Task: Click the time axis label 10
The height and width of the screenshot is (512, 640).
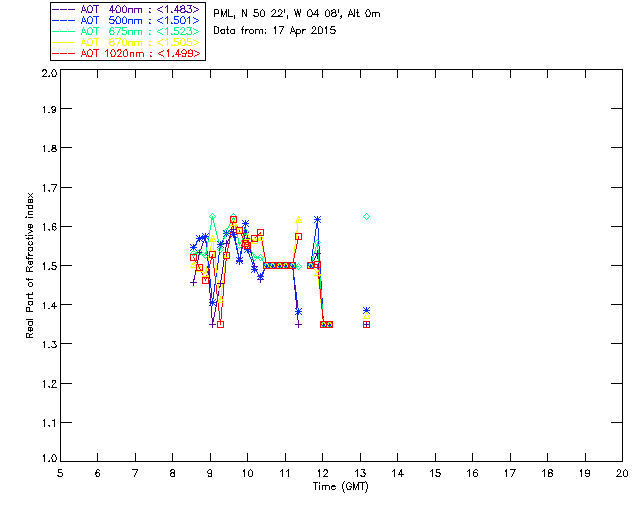Action: 247,473
